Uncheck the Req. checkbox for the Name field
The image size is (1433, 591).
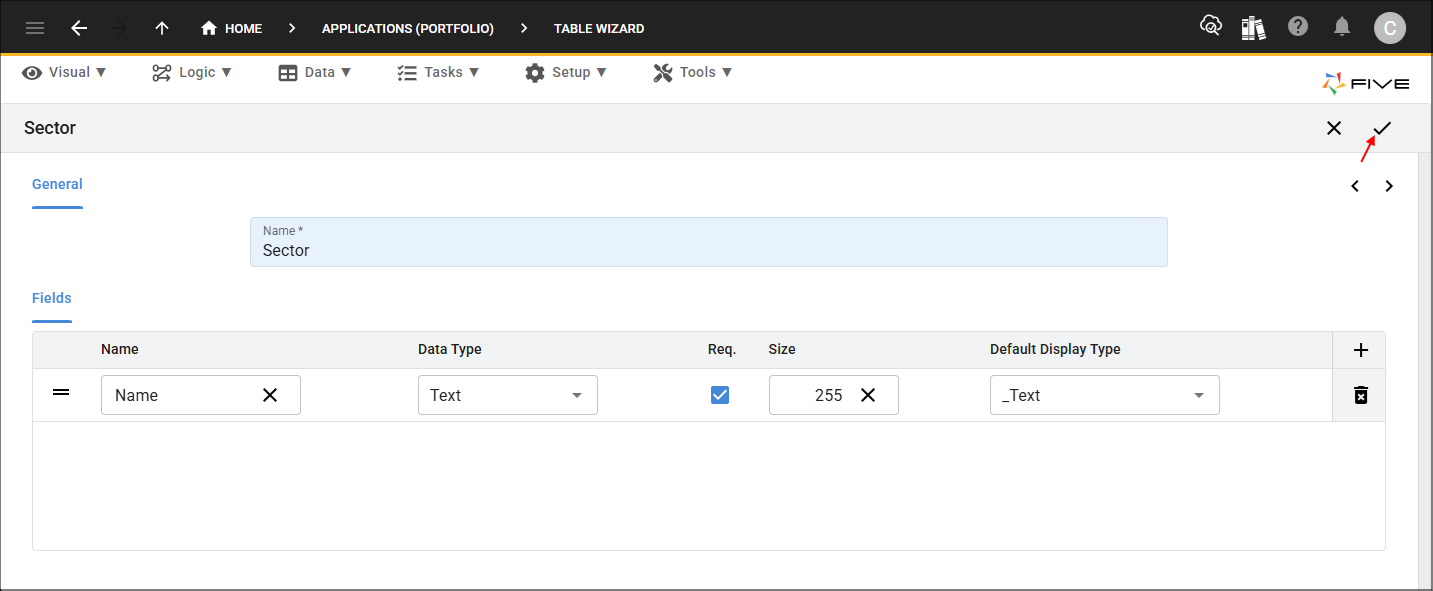coord(720,395)
